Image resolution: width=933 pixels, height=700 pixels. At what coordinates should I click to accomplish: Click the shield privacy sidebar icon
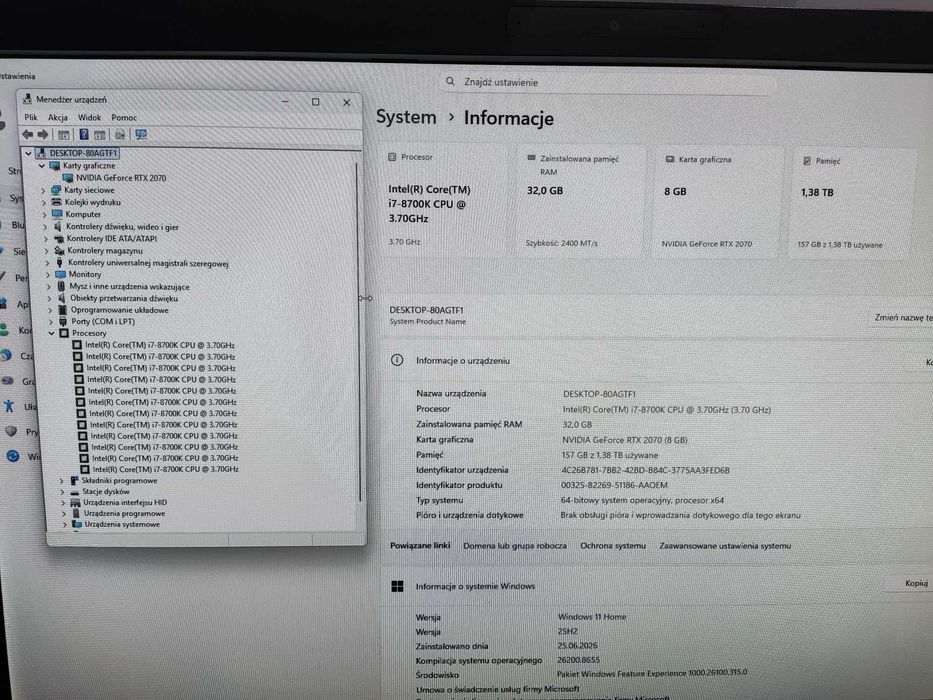click(11, 430)
